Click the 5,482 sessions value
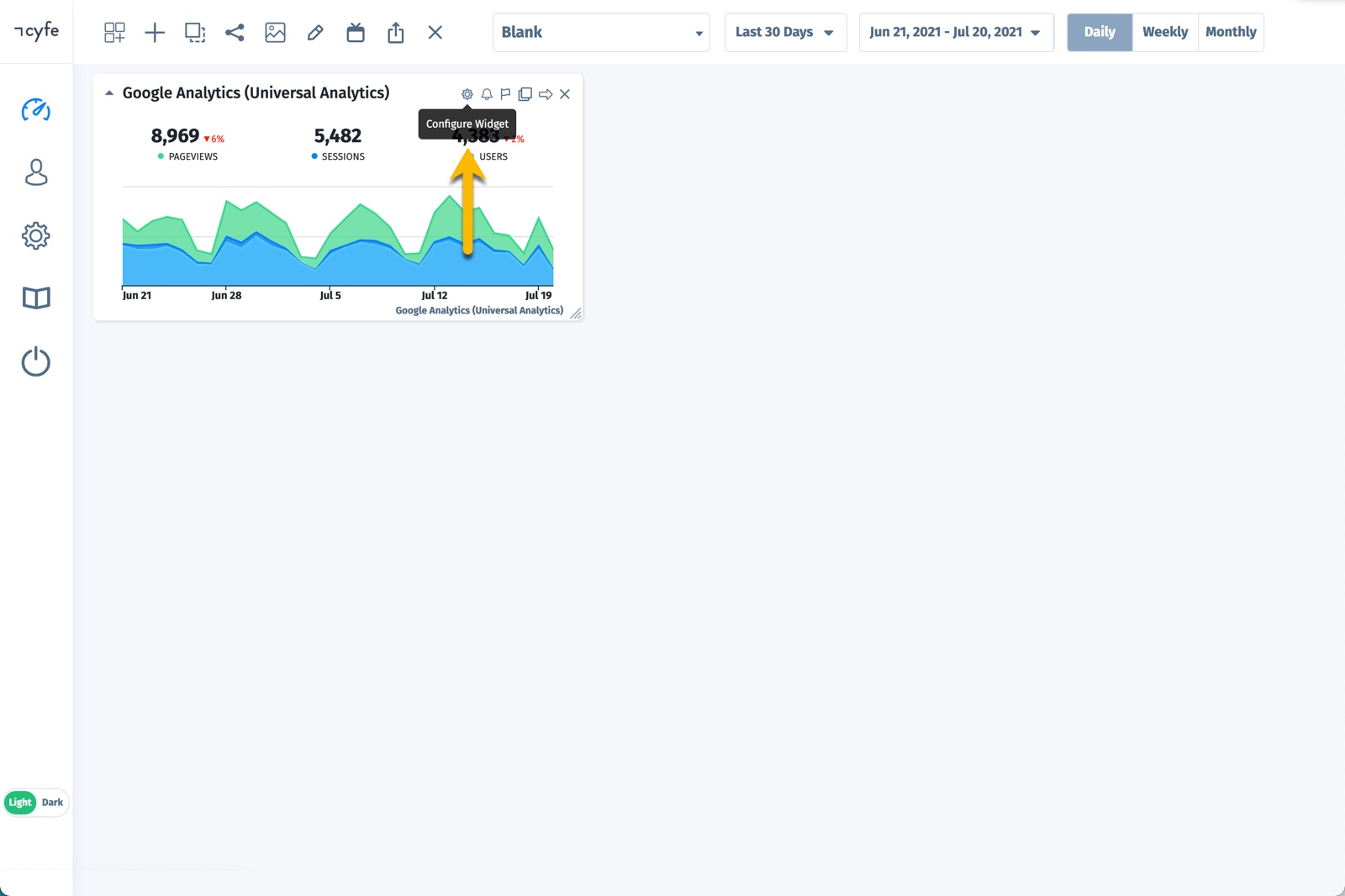 click(338, 136)
